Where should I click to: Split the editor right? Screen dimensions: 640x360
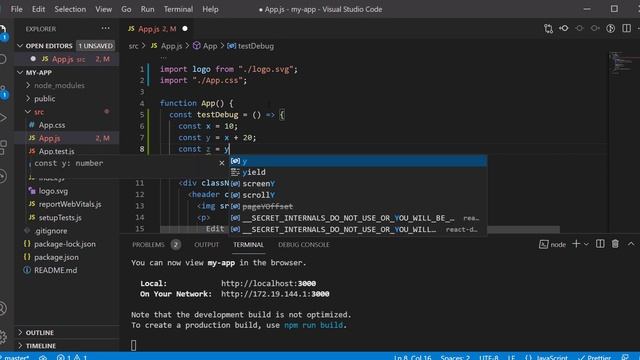click(627, 28)
